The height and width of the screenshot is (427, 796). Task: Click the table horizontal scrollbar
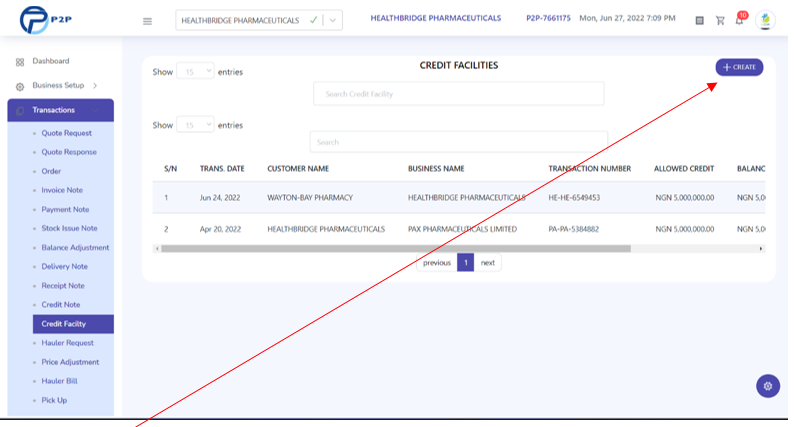(396, 249)
